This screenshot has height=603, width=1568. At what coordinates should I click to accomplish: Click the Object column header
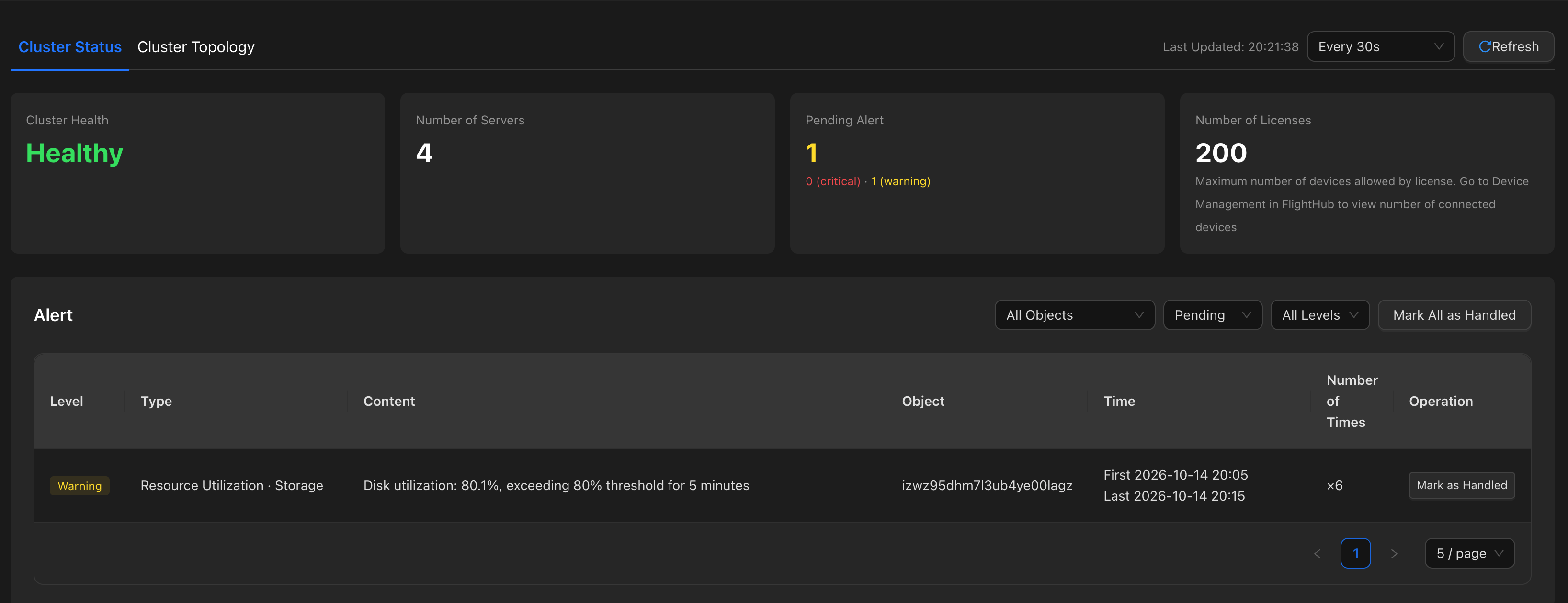tap(923, 401)
